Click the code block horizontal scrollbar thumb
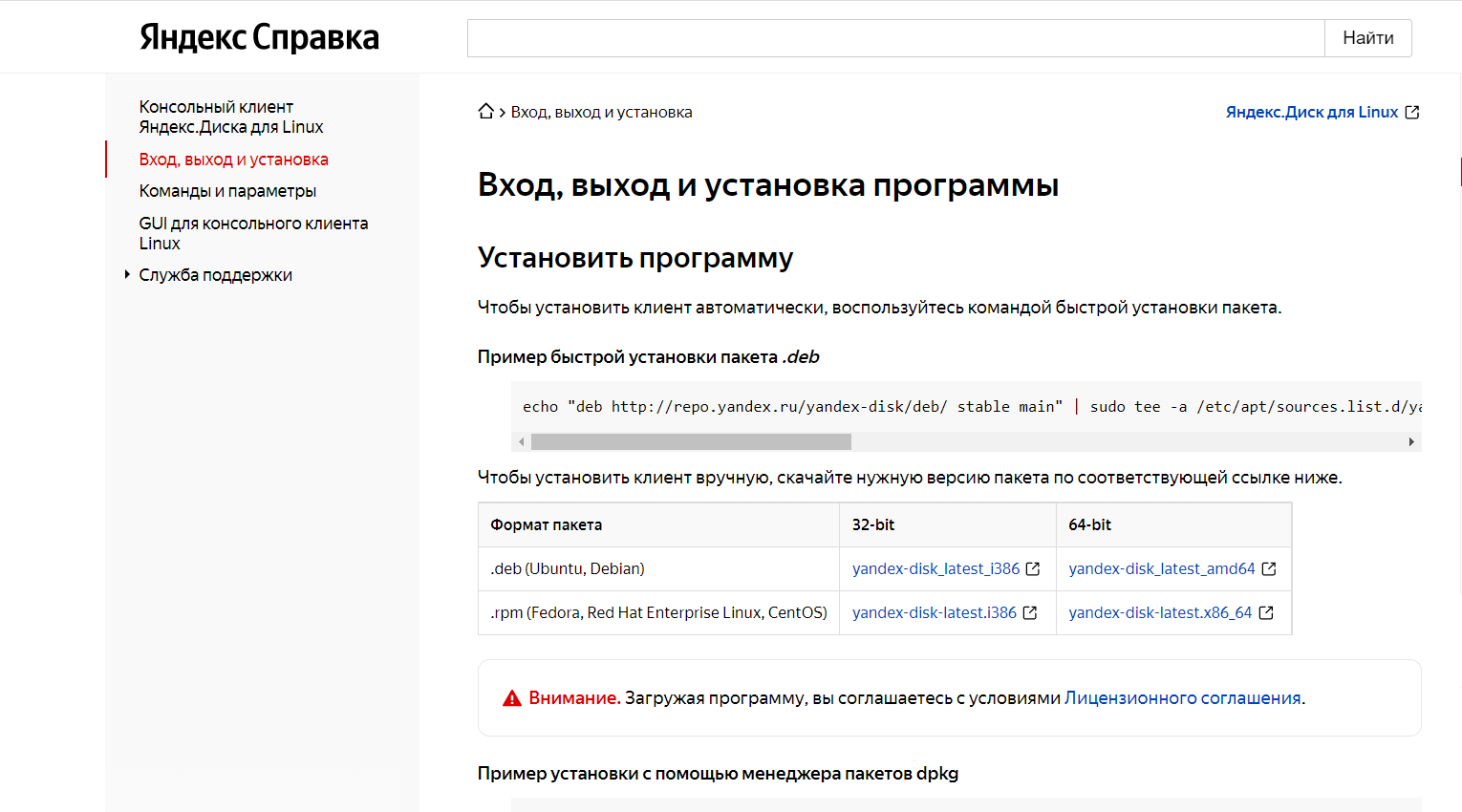Viewport: 1462px width, 812px height. pyautogui.click(x=690, y=442)
